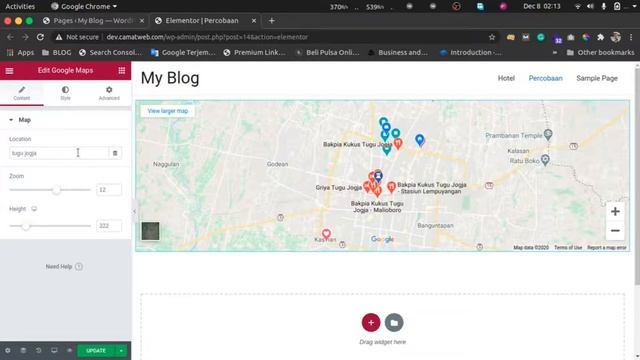Open the Elementor hamburger menu
Viewport: 640px width, 360px height.
click(9, 71)
